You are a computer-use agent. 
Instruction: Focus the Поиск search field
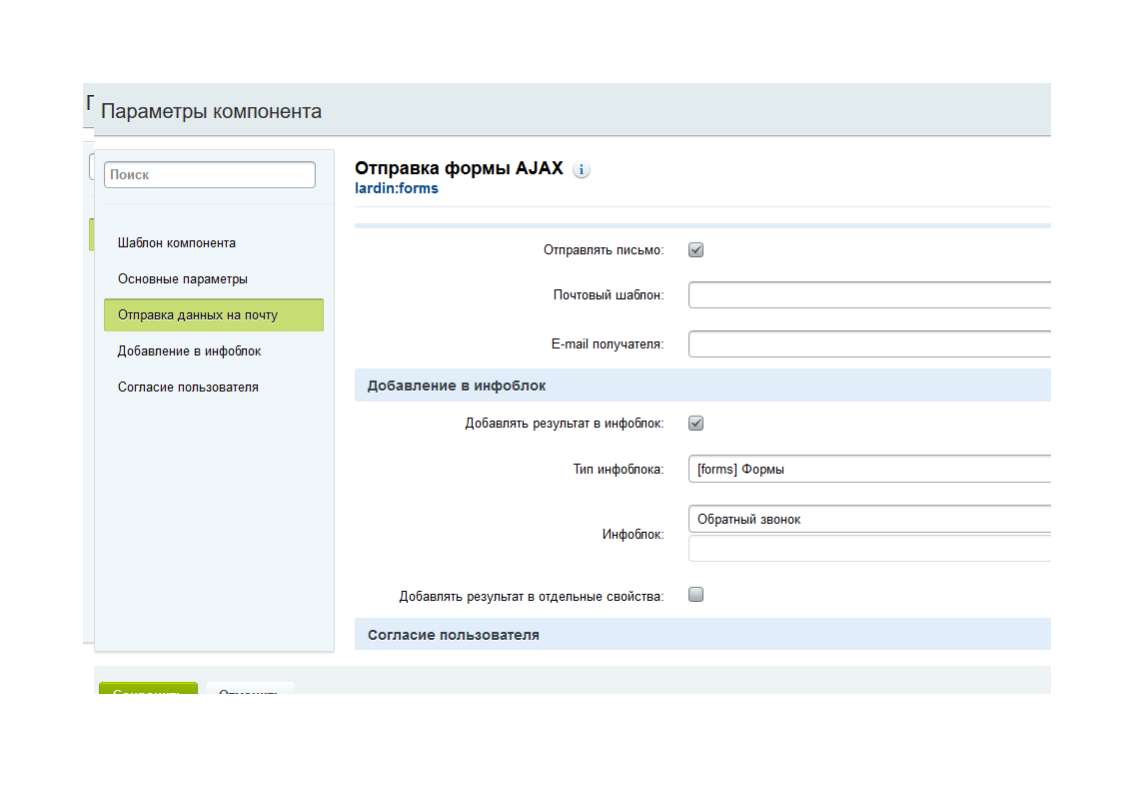click(209, 174)
